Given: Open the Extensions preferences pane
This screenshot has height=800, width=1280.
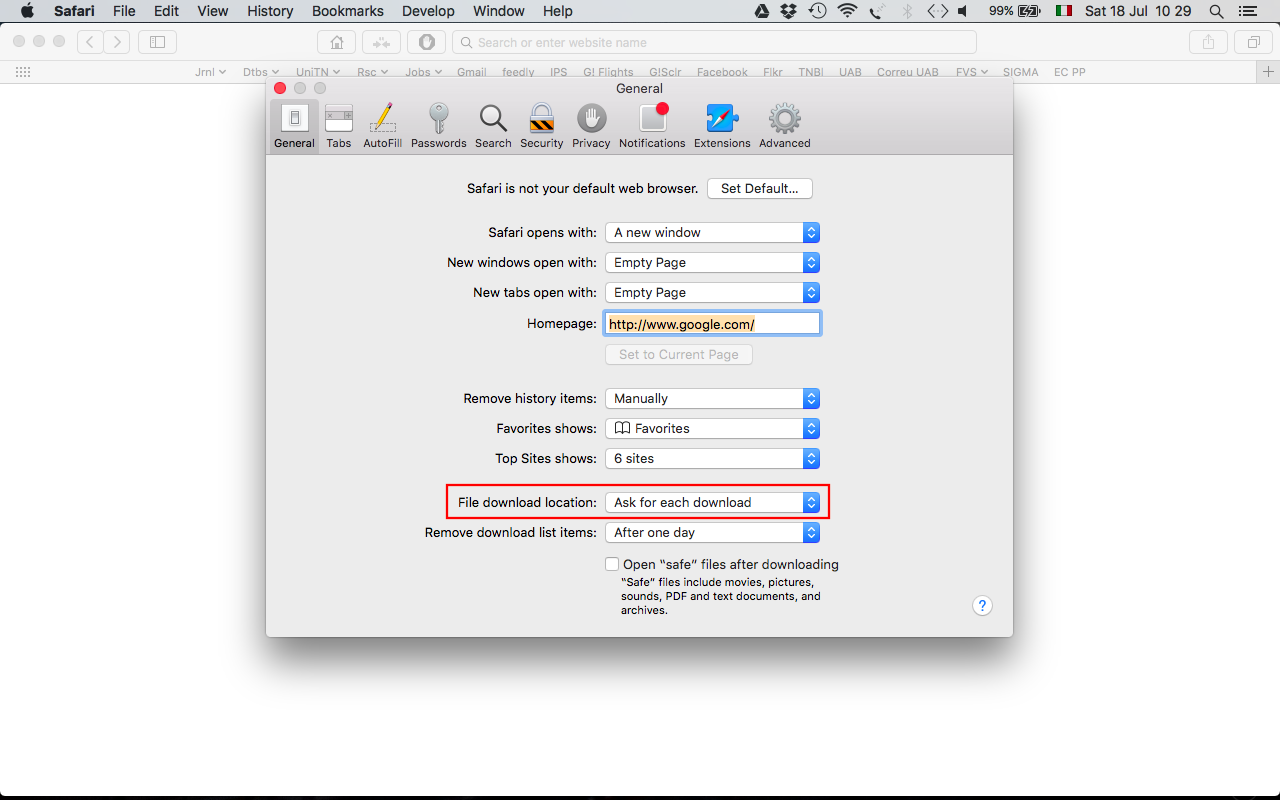Looking at the screenshot, I should click(x=722, y=126).
